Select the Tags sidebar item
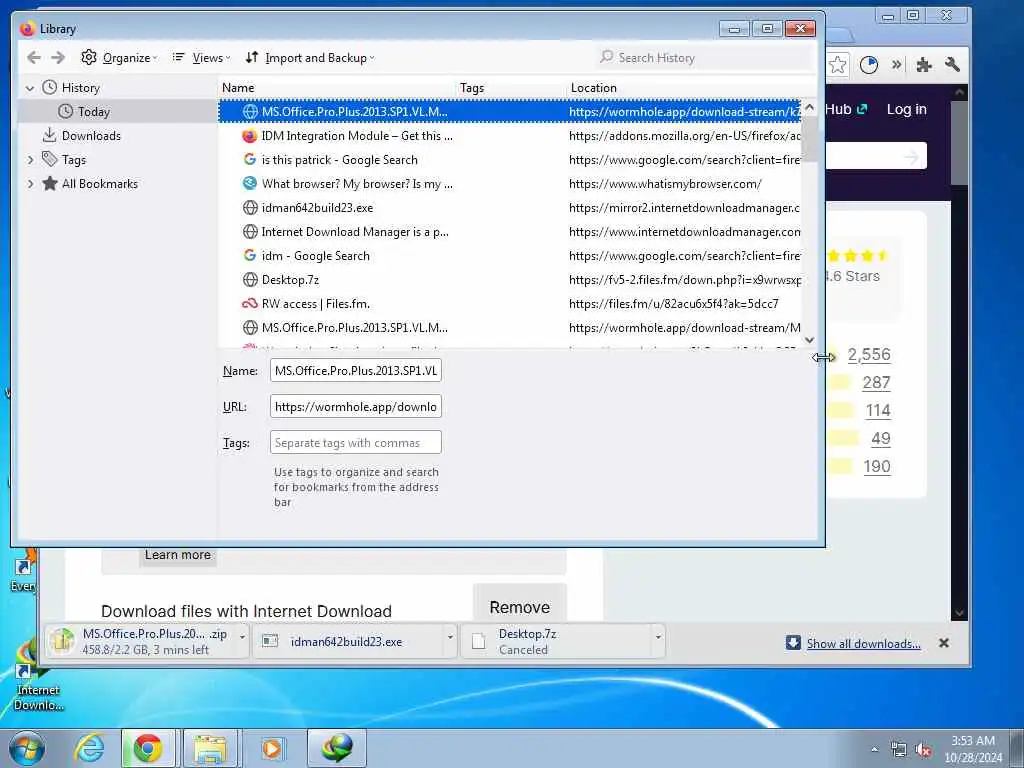 74,160
